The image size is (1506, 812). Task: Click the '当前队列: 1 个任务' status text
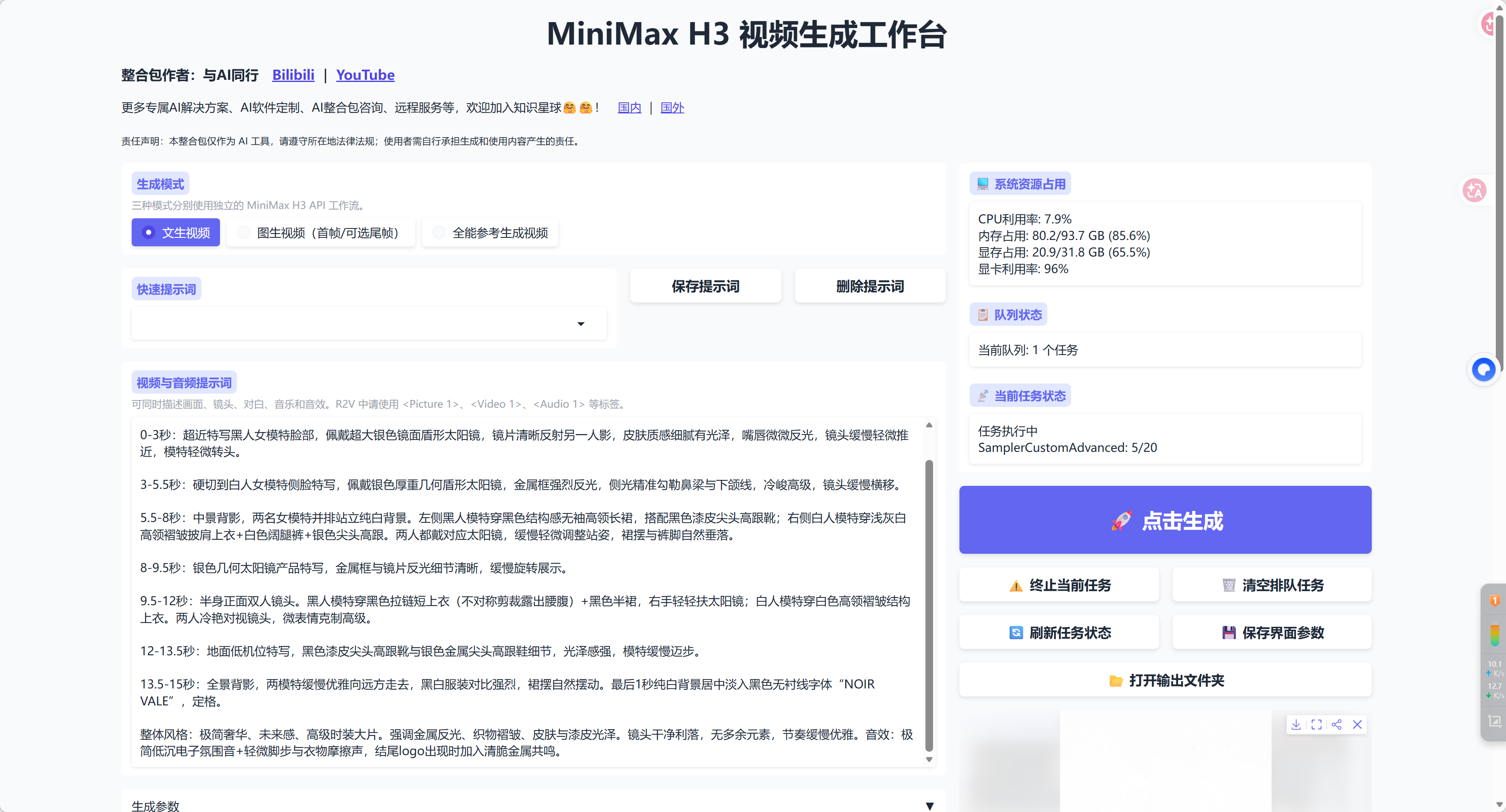click(1028, 350)
